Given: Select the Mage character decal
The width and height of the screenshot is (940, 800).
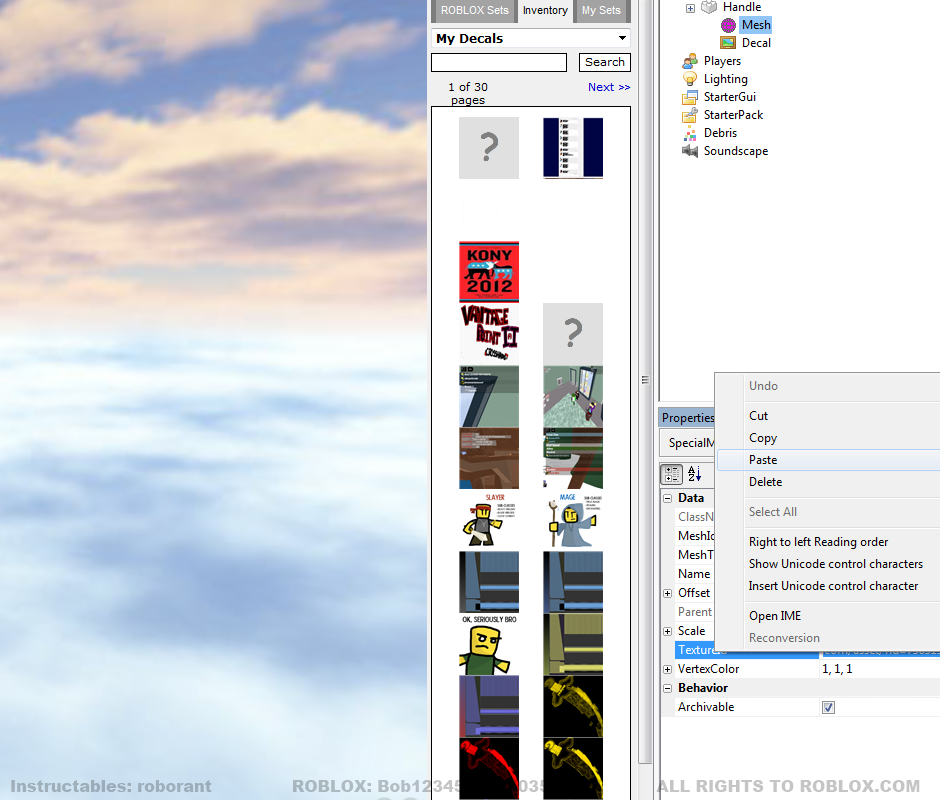Looking at the screenshot, I should point(573,520).
